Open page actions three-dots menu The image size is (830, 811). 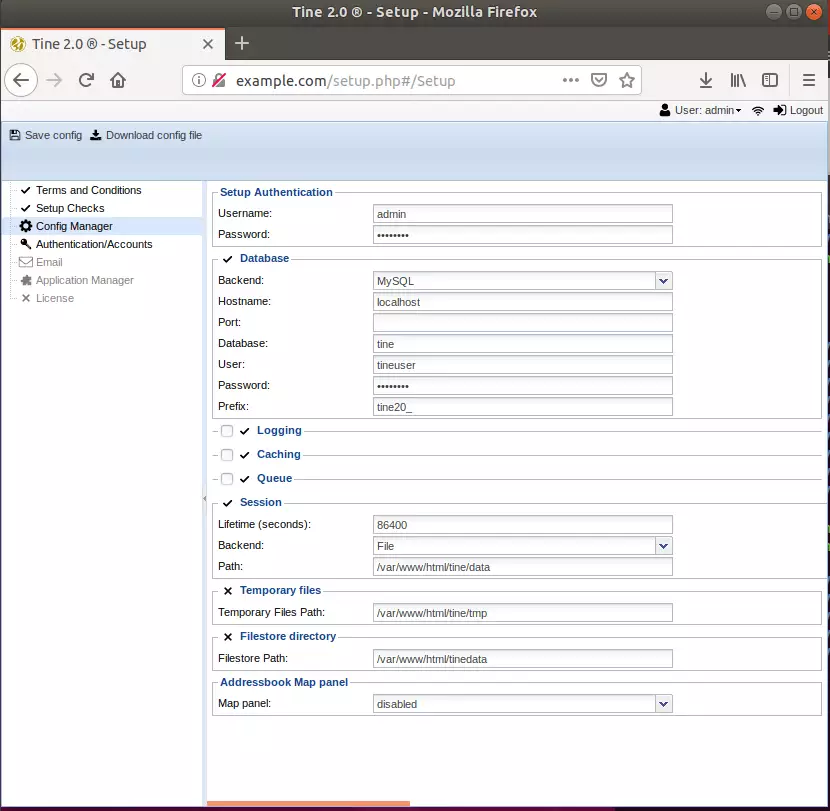[571, 80]
